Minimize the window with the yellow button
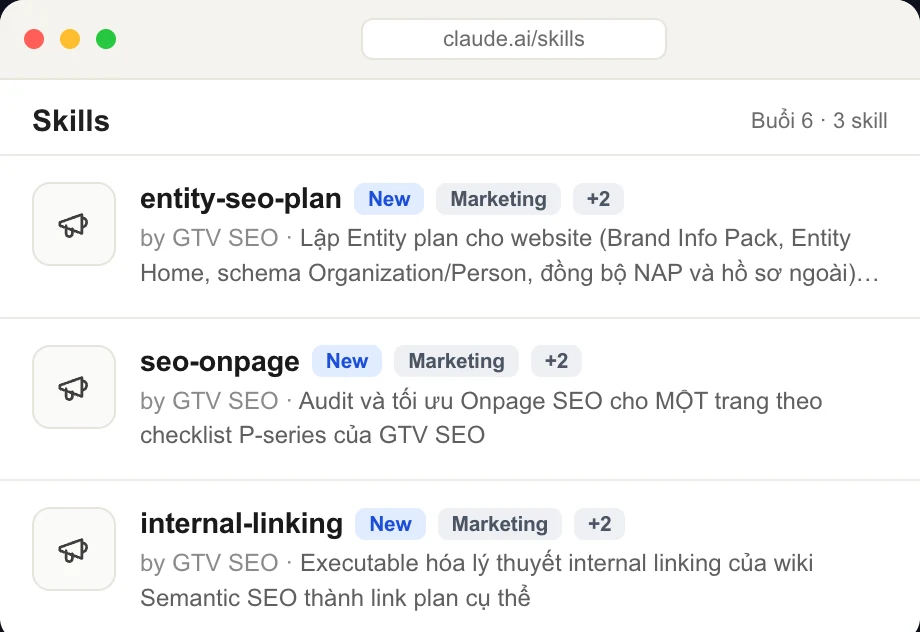Image resolution: width=920 pixels, height=632 pixels. pyautogui.click(x=70, y=39)
